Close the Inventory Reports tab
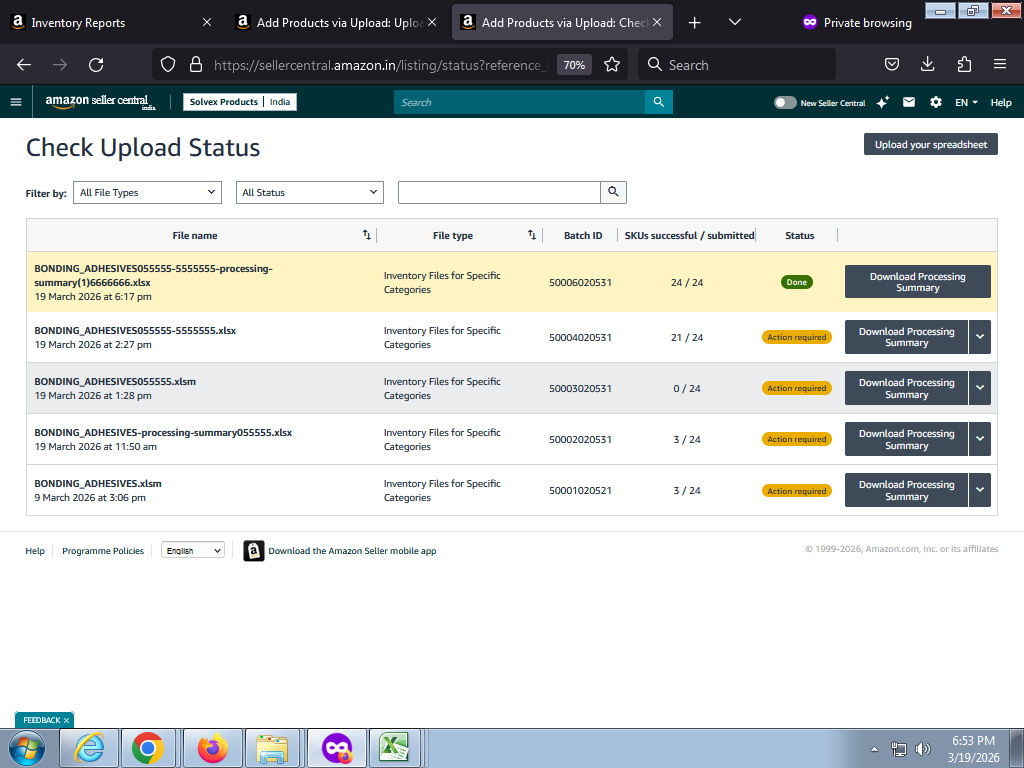Viewport: 1024px width, 768px height. click(206, 22)
